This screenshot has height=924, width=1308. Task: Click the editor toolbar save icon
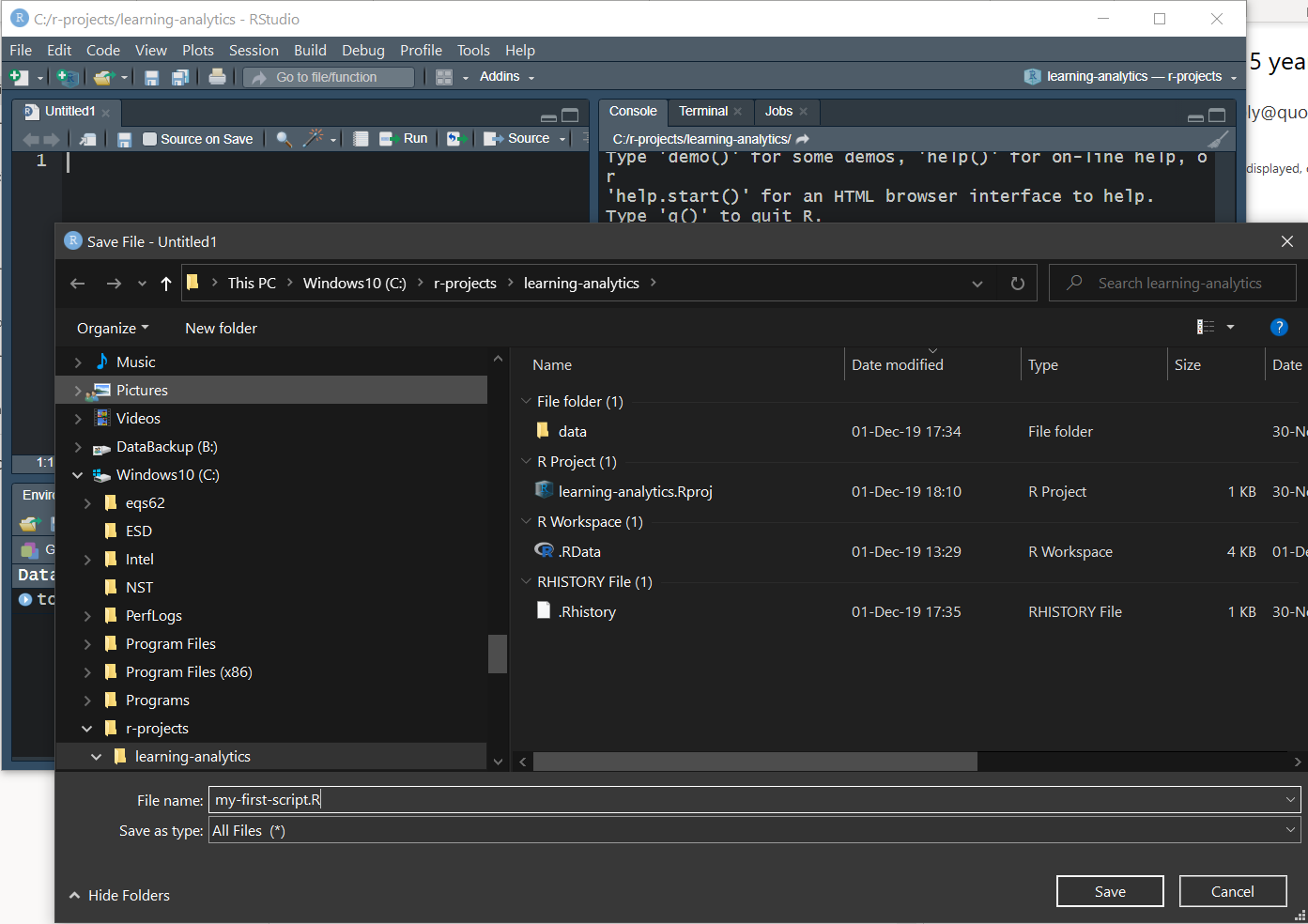tap(124, 139)
